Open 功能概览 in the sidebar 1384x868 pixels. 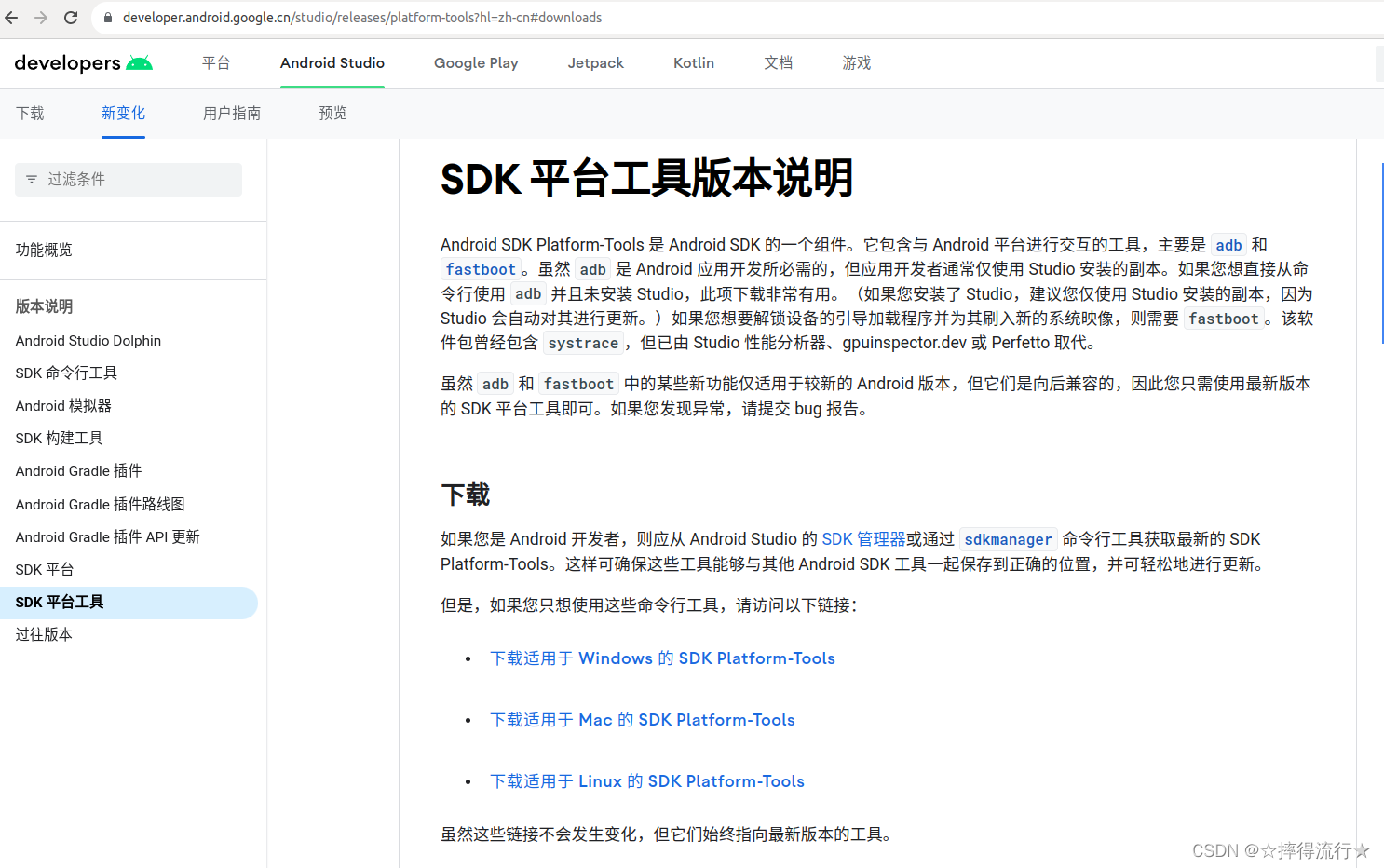tap(44, 250)
